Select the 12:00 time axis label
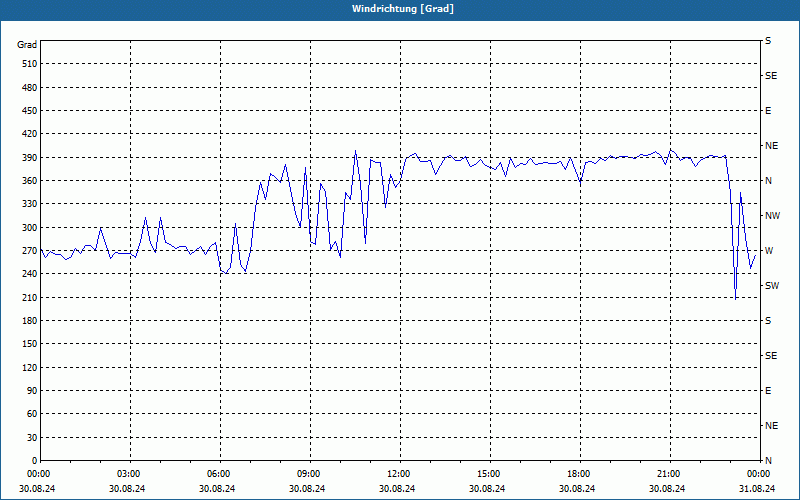800x500 pixels. [x=397, y=474]
